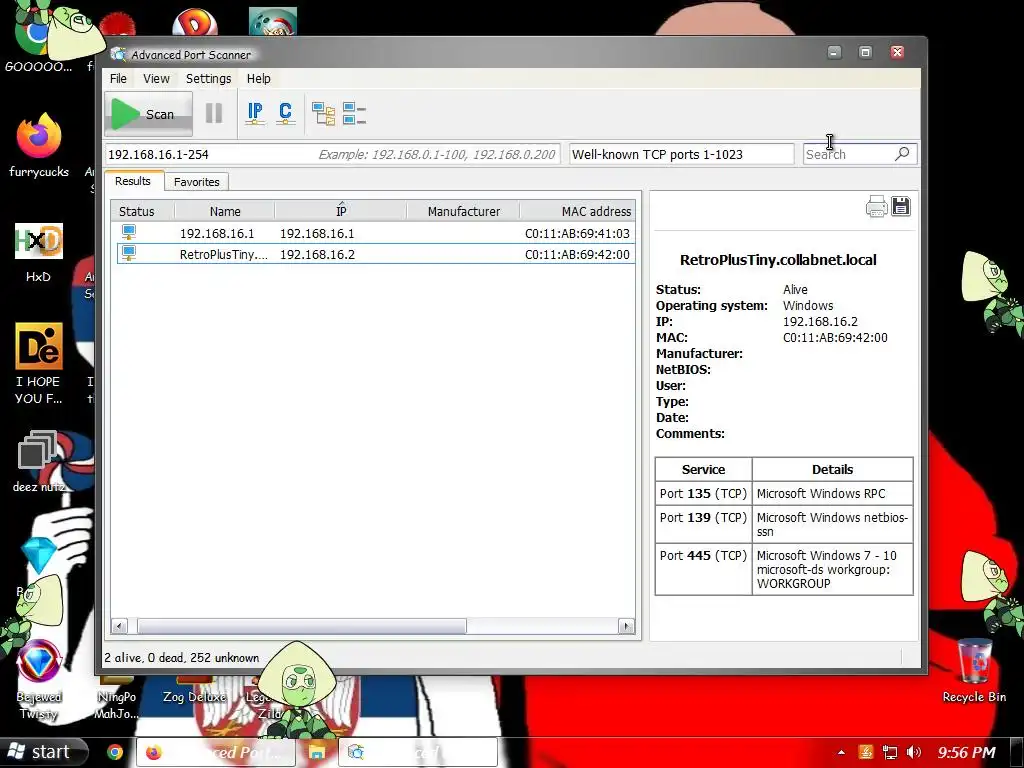This screenshot has height=768, width=1024.
Task: Click the Microsoft Windows RPC details cell
Action: tap(833, 493)
